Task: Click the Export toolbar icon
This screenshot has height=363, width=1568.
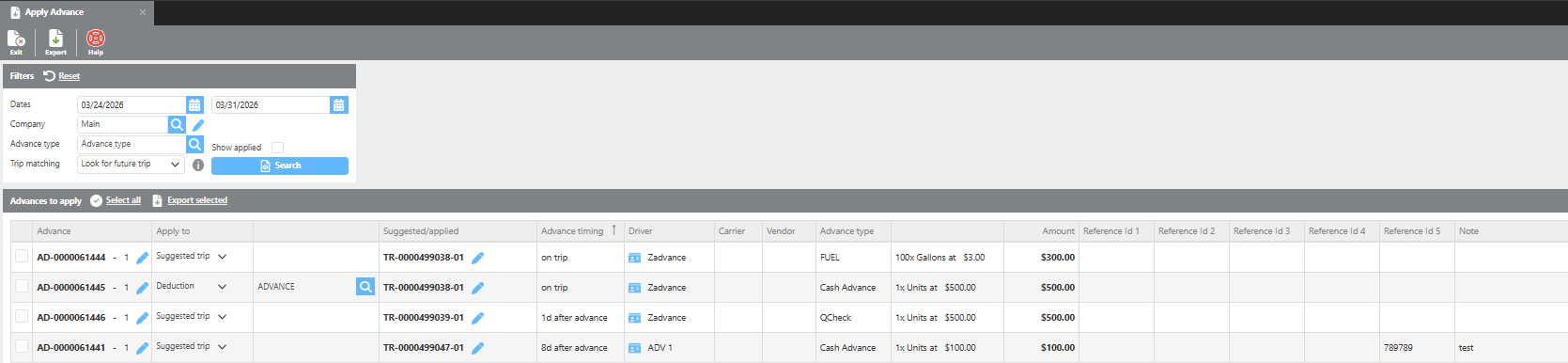Action: pyautogui.click(x=55, y=42)
